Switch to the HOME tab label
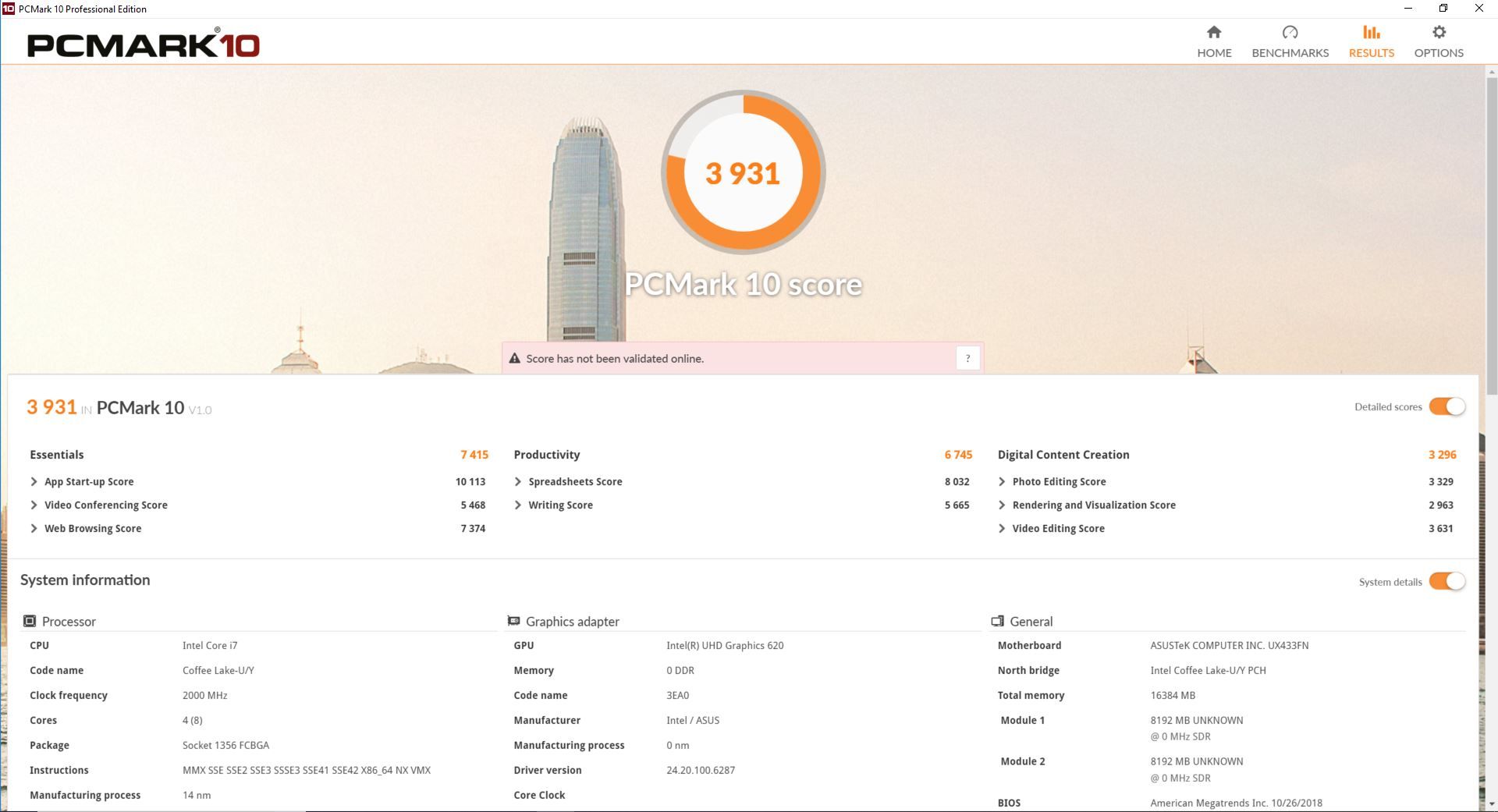This screenshot has width=1498, height=812. [x=1214, y=53]
